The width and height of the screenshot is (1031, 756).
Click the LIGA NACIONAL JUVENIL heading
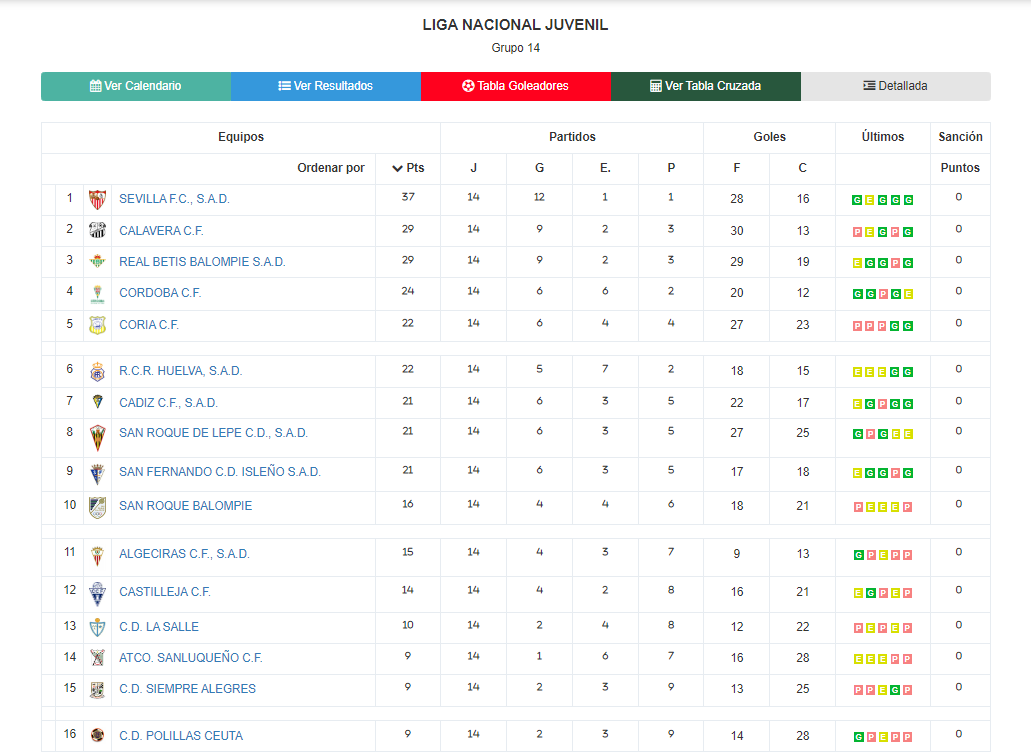tap(516, 25)
